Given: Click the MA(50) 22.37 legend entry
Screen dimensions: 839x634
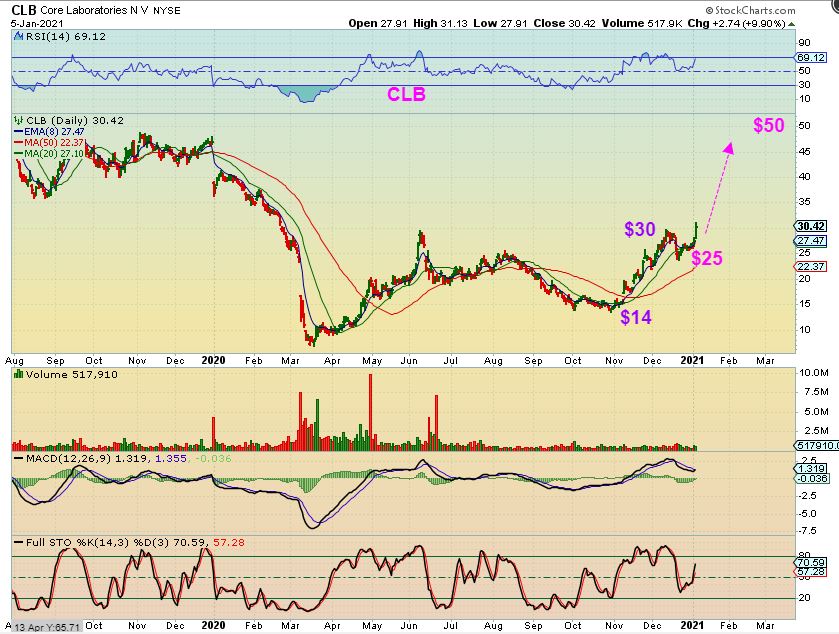Looking at the screenshot, I should tap(49, 142).
